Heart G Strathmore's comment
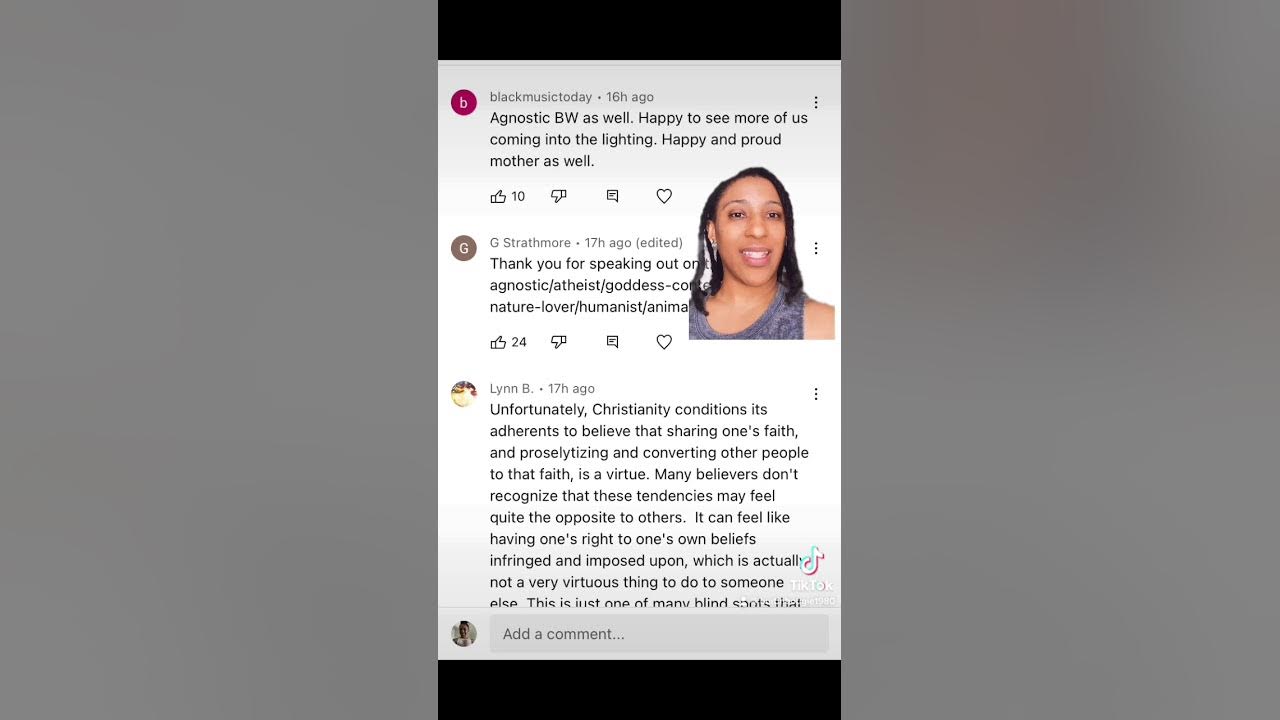The image size is (1280, 720). tap(664, 342)
